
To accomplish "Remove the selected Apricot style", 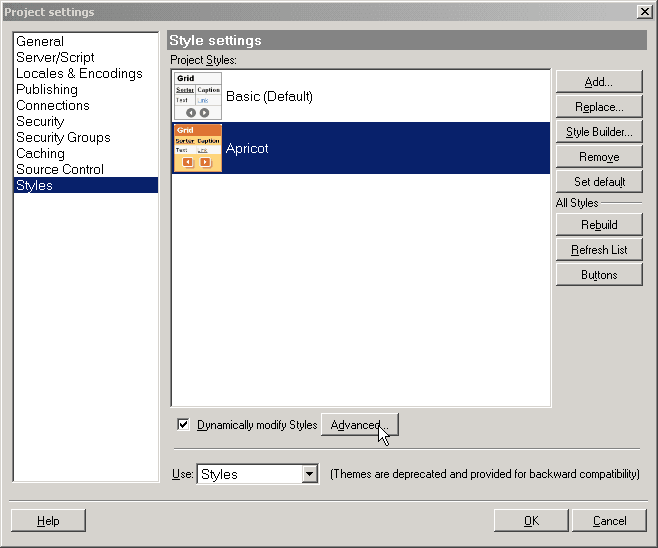I will coord(598,157).
